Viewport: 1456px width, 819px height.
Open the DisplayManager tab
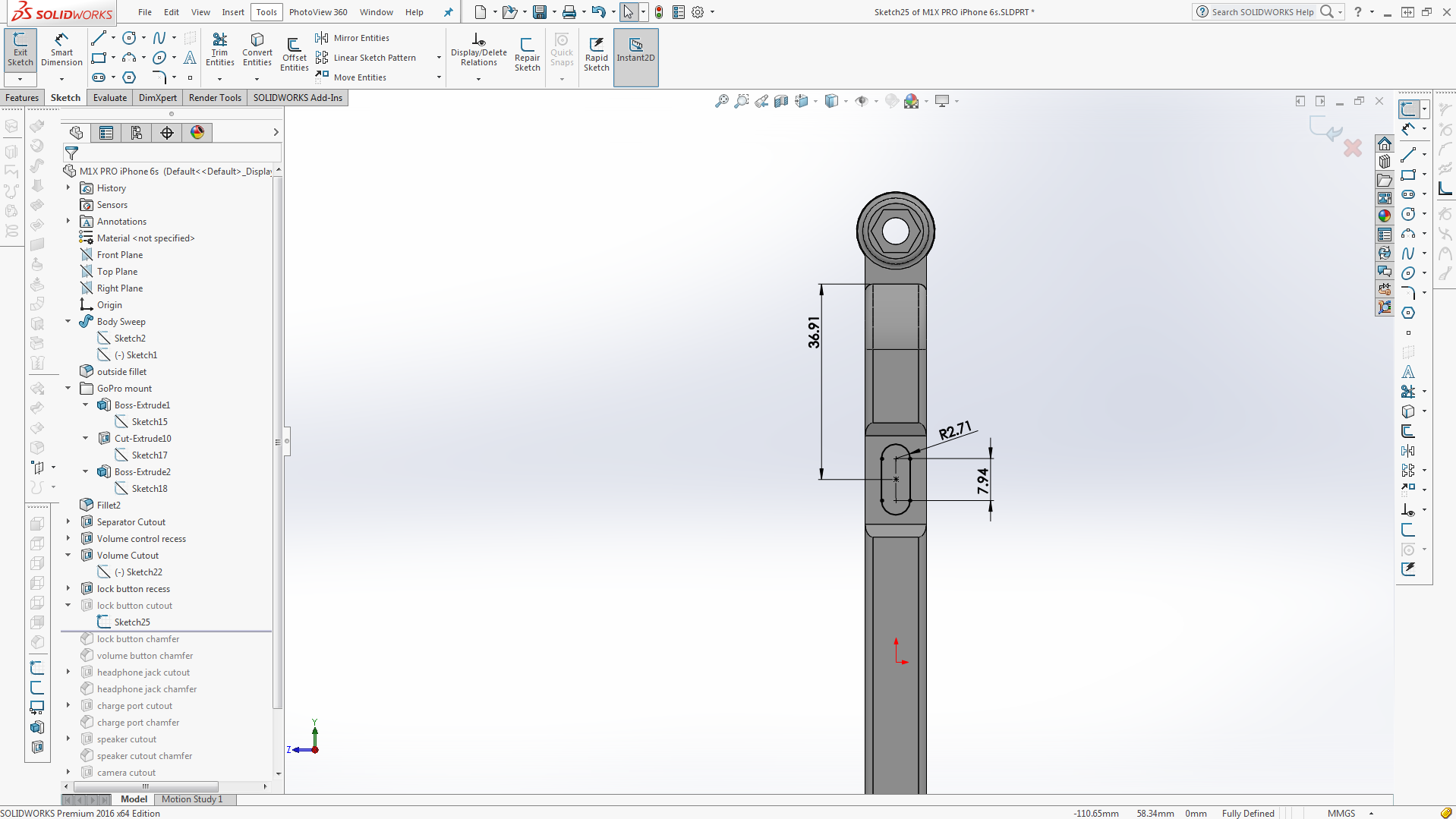point(197,133)
